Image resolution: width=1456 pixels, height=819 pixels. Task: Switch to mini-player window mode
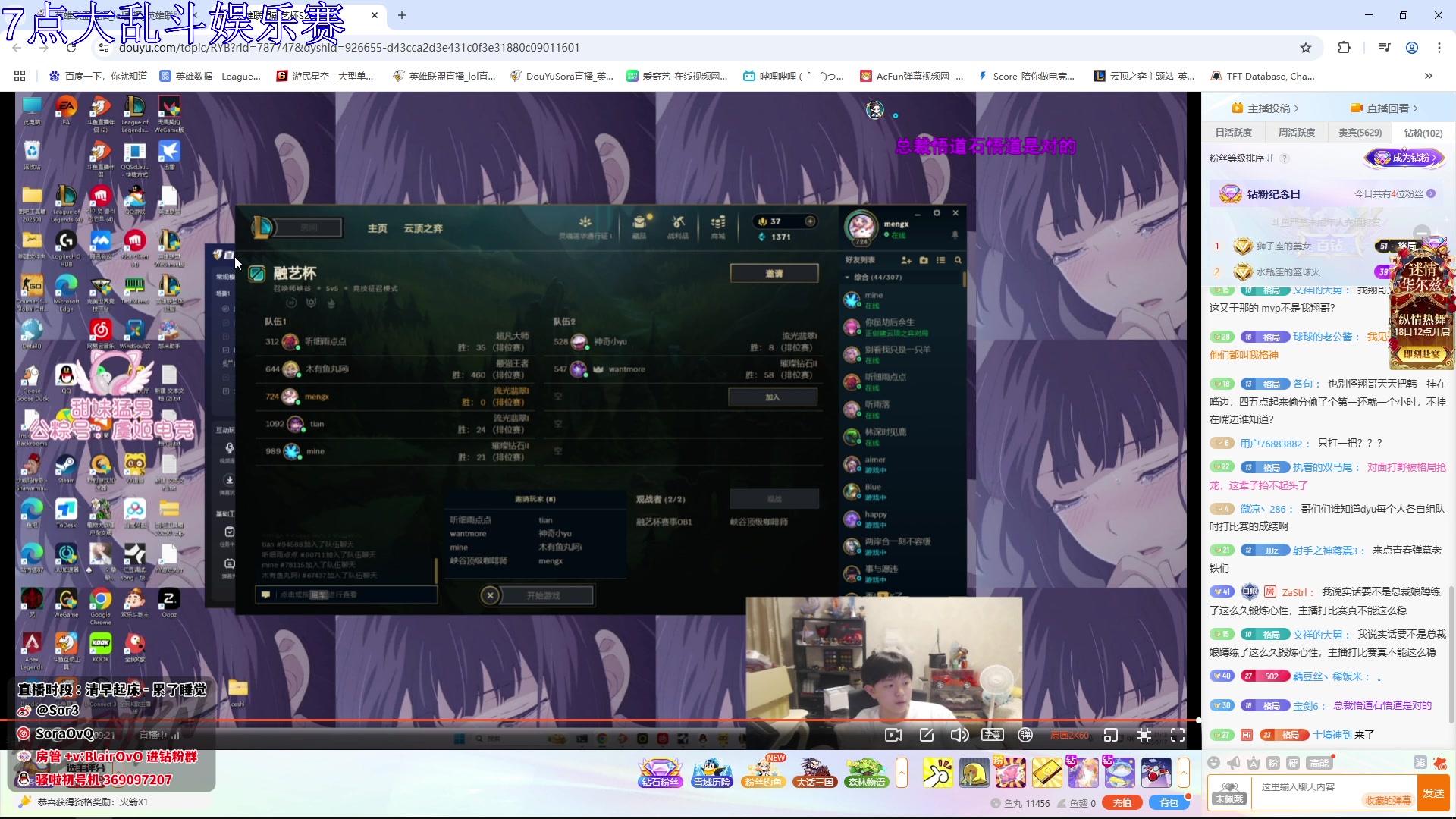(x=1111, y=735)
